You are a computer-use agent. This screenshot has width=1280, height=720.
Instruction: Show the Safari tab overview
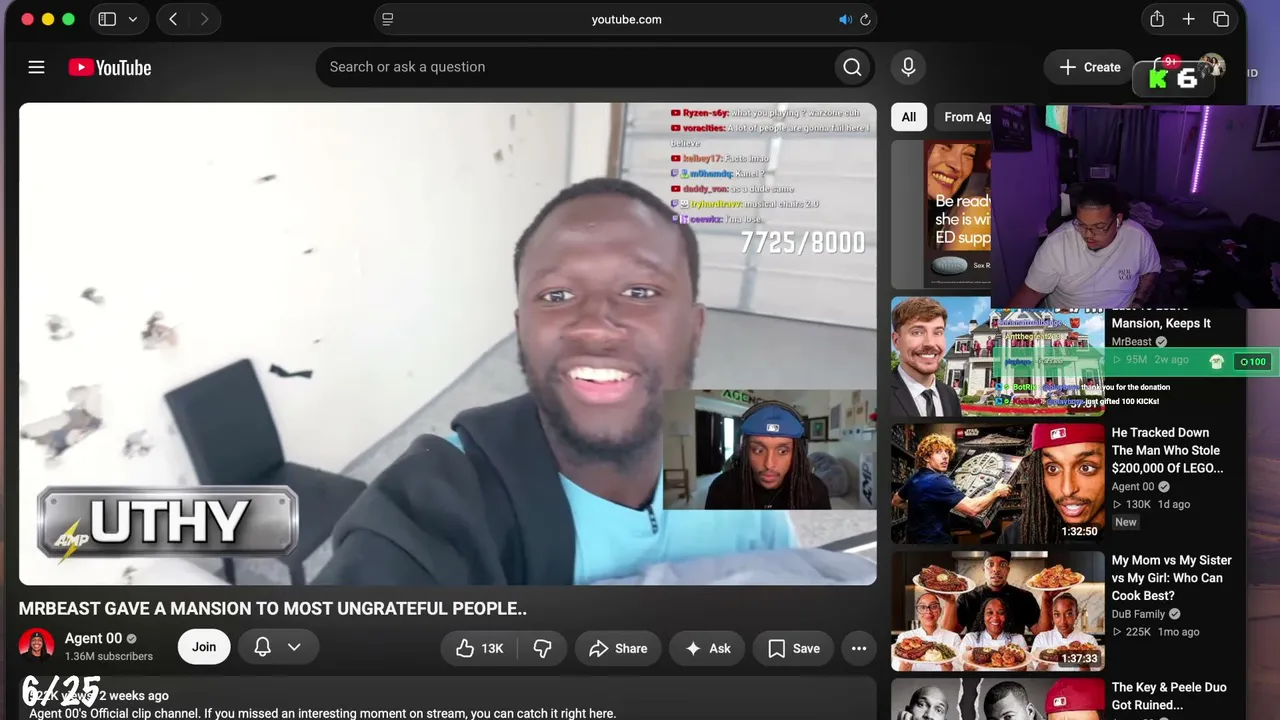(1221, 19)
